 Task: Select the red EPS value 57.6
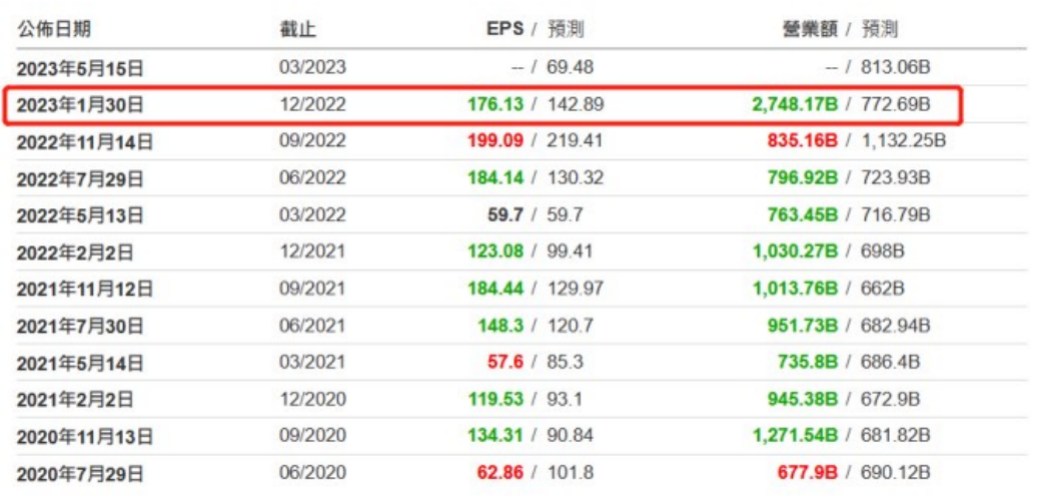(x=504, y=362)
